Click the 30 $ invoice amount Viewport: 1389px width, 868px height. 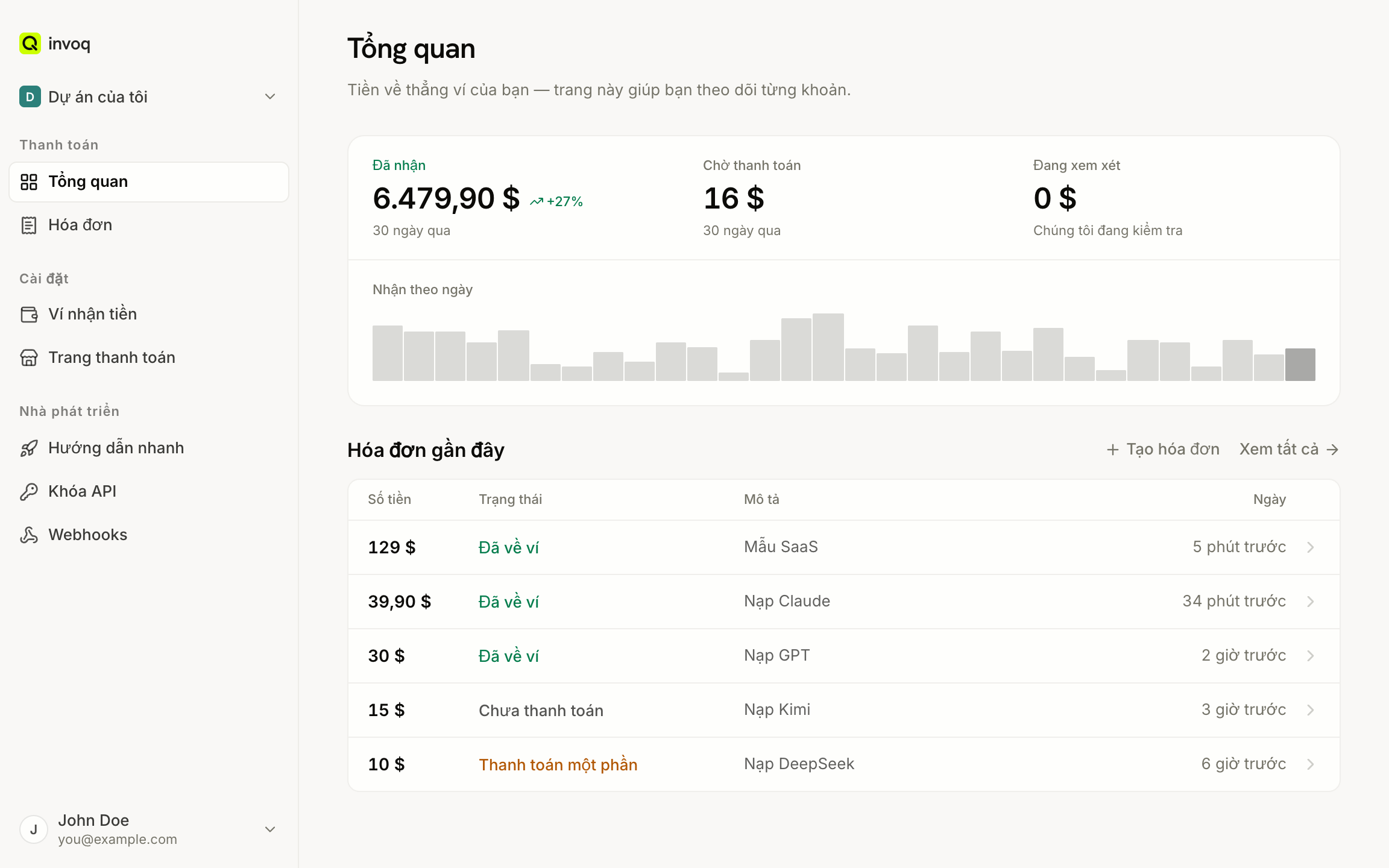pyautogui.click(x=386, y=656)
